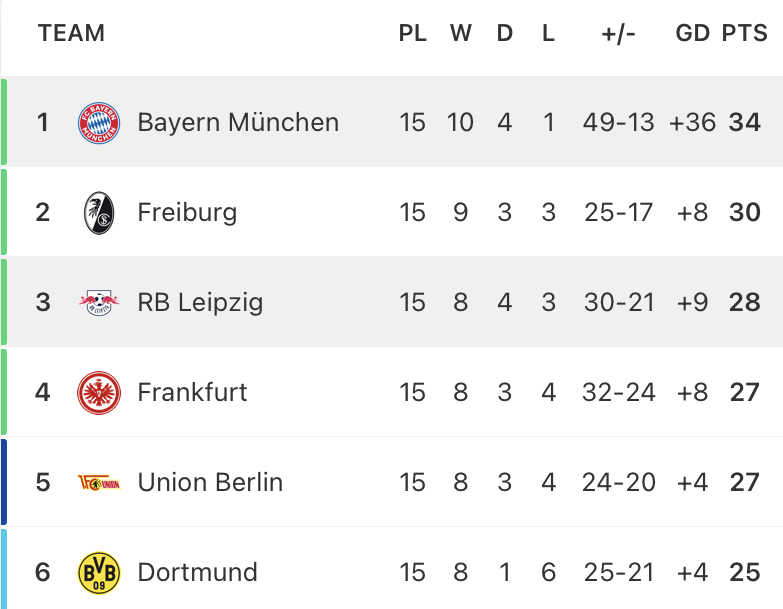Click the RB Leipzig club logo
The width and height of the screenshot is (783, 609).
tap(99, 303)
